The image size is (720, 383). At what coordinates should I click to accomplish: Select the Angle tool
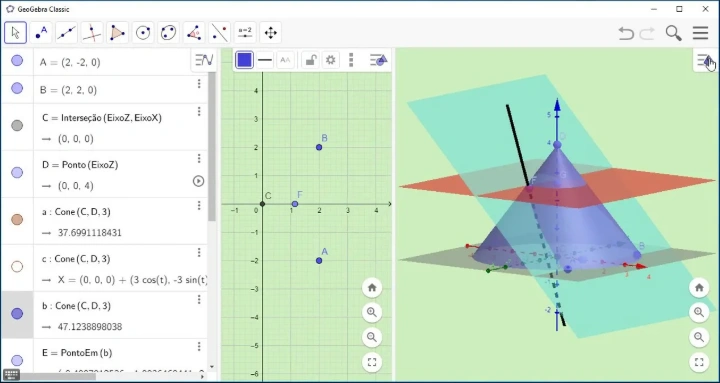194,33
